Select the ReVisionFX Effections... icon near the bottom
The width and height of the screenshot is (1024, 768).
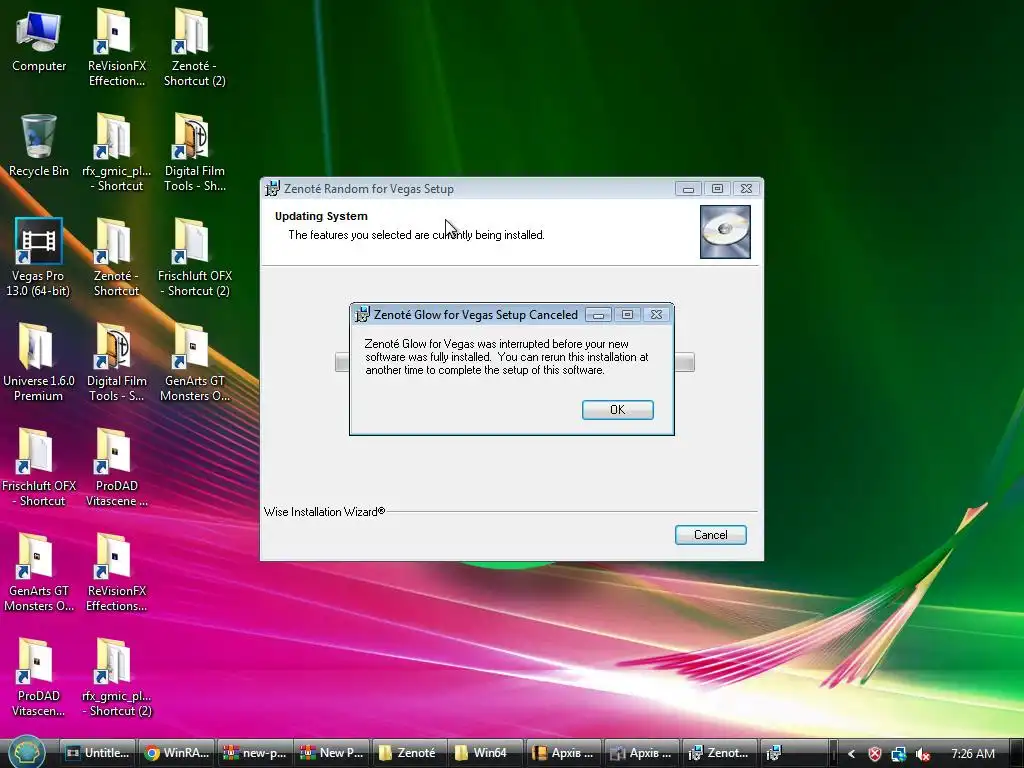(x=116, y=572)
